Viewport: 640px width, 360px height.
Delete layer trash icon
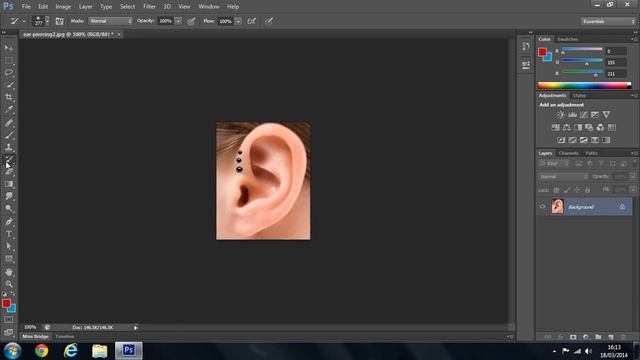[x=623, y=337]
